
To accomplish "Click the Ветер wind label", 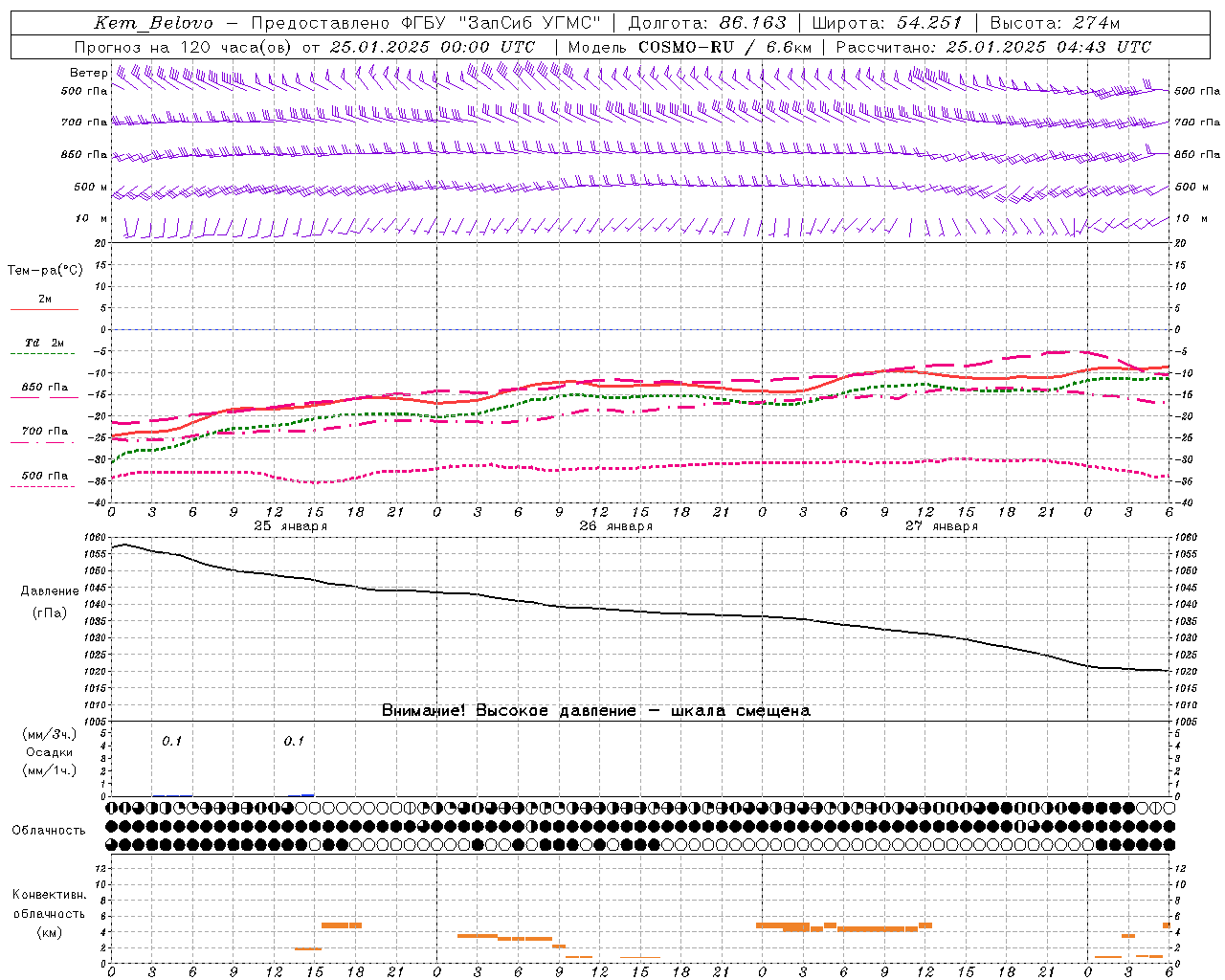I will 88,73.
